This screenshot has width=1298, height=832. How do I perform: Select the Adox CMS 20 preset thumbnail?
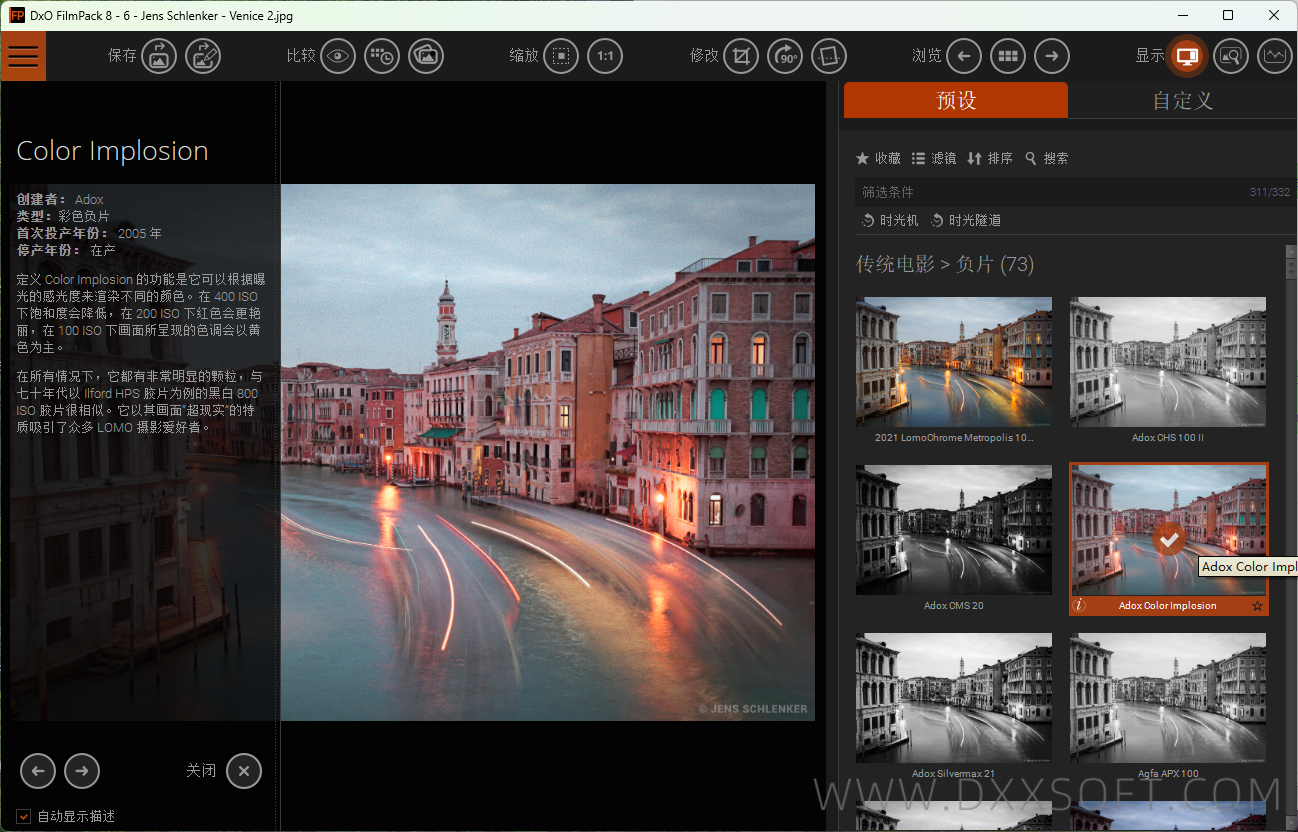point(954,530)
